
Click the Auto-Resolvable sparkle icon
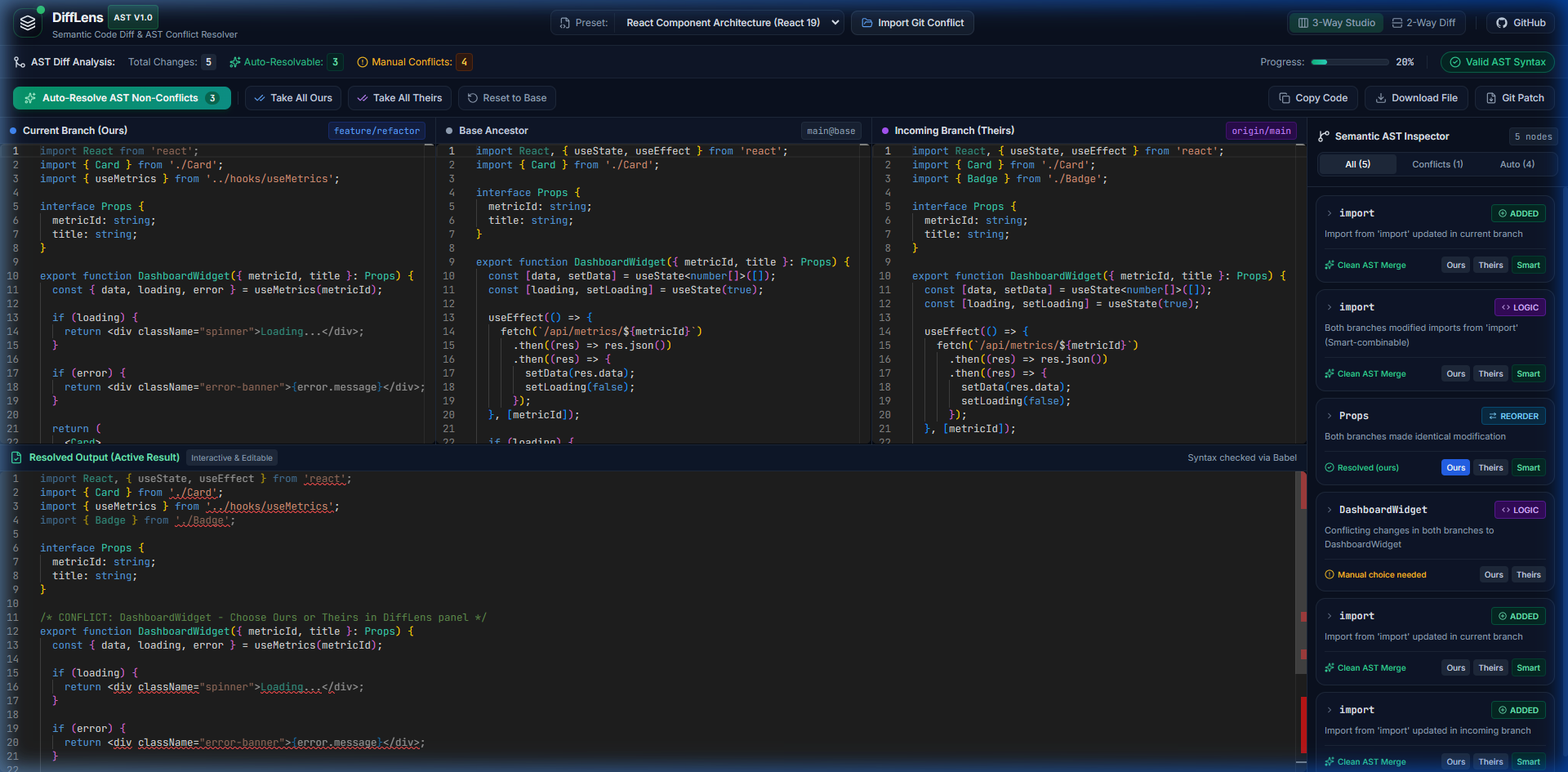pyautogui.click(x=235, y=62)
